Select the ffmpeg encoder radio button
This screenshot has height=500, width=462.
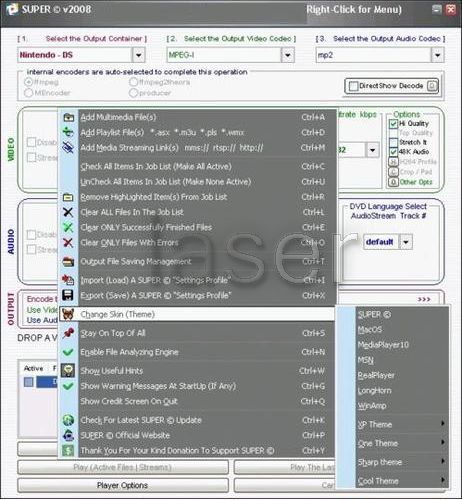[x=29, y=82]
